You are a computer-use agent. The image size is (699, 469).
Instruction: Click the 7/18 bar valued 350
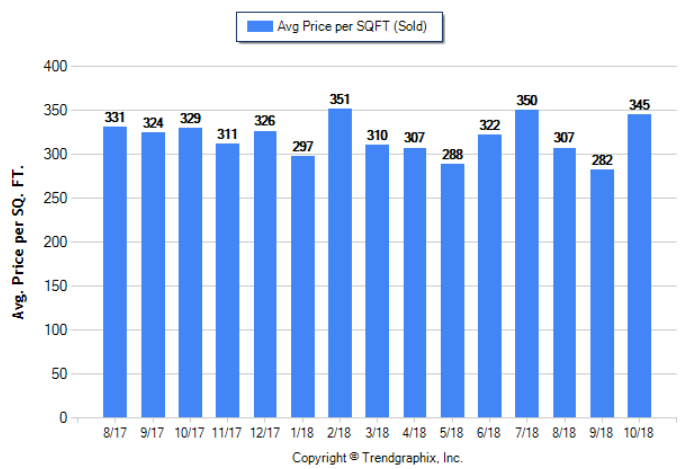pos(527,264)
